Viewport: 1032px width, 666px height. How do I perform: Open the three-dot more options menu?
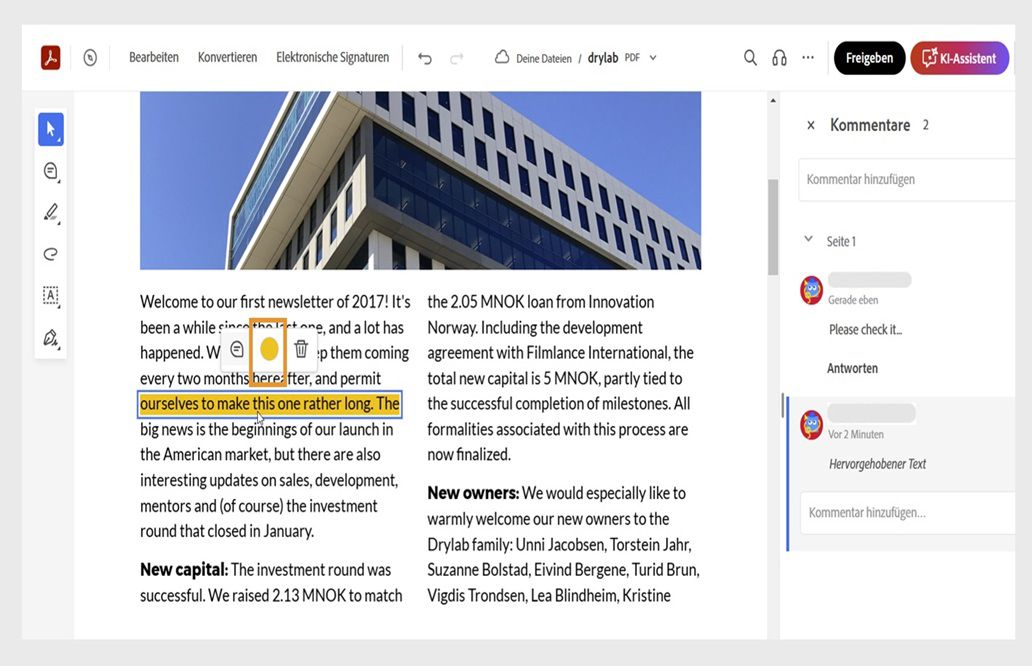click(x=808, y=58)
